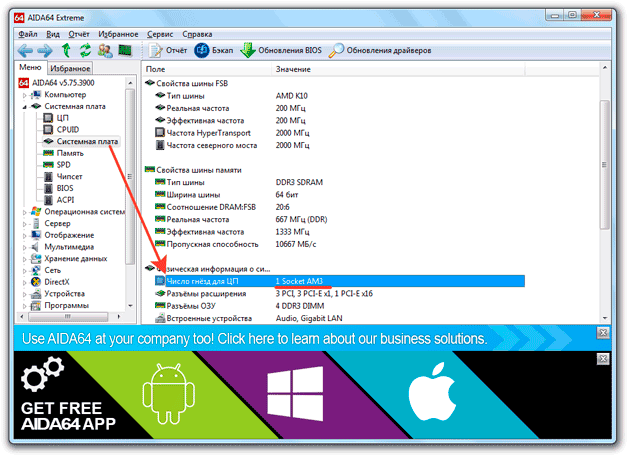Select Память in the tree
This screenshot has width=628, height=456.
(x=70, y=153)
